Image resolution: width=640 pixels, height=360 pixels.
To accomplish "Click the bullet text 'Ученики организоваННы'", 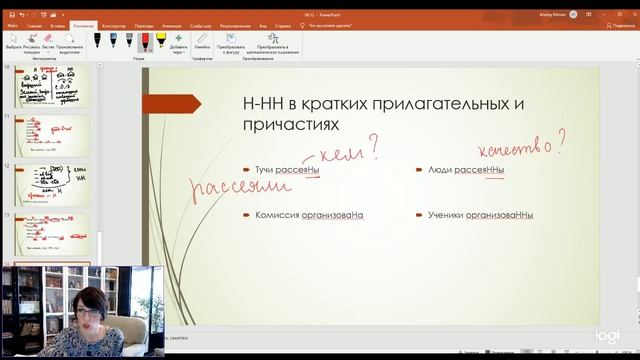I will pyautogui.click(x=480, y=215).
